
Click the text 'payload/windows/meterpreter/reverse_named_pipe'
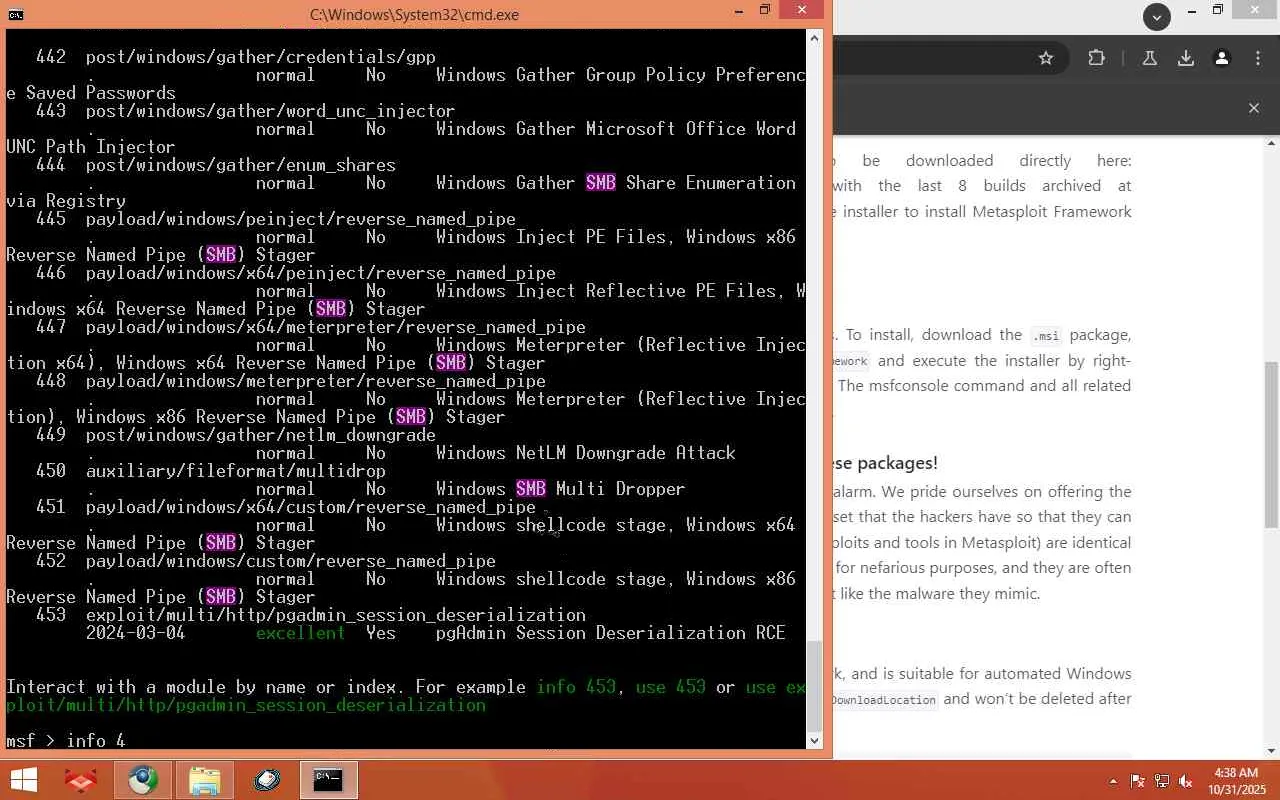316,381
